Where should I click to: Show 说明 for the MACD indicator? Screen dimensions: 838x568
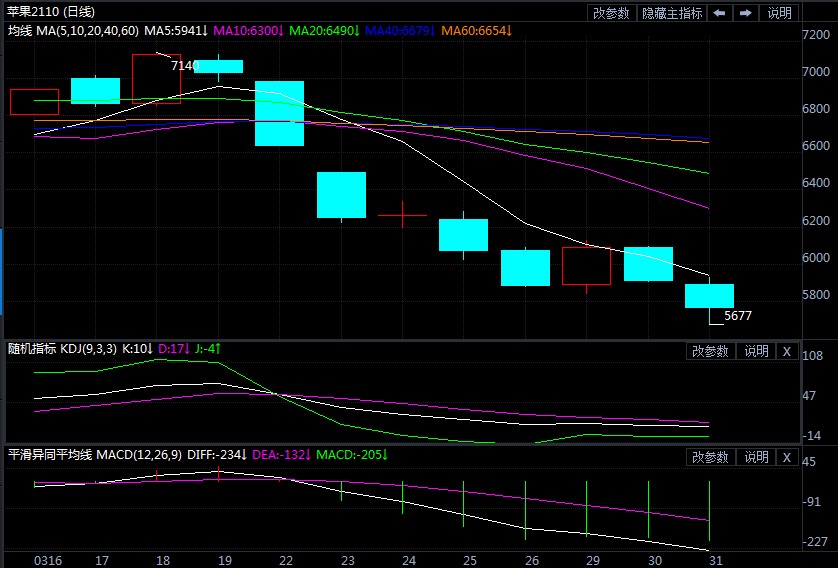coord(756,457)
